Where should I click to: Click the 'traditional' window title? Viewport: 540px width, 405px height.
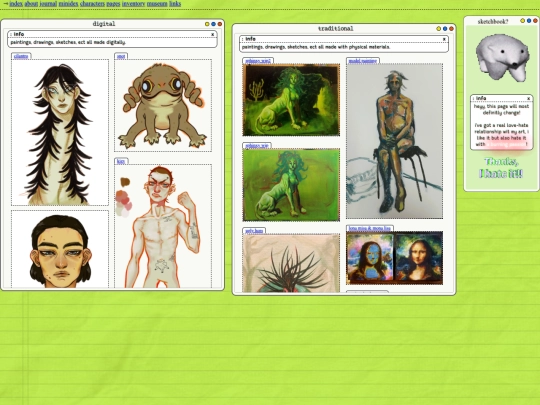(x=335, y=29)
